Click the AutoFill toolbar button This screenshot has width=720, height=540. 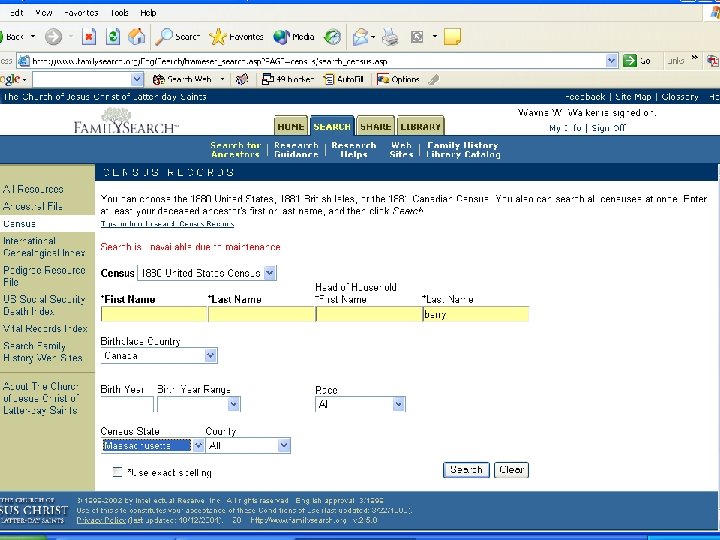(x=343, y=79)
